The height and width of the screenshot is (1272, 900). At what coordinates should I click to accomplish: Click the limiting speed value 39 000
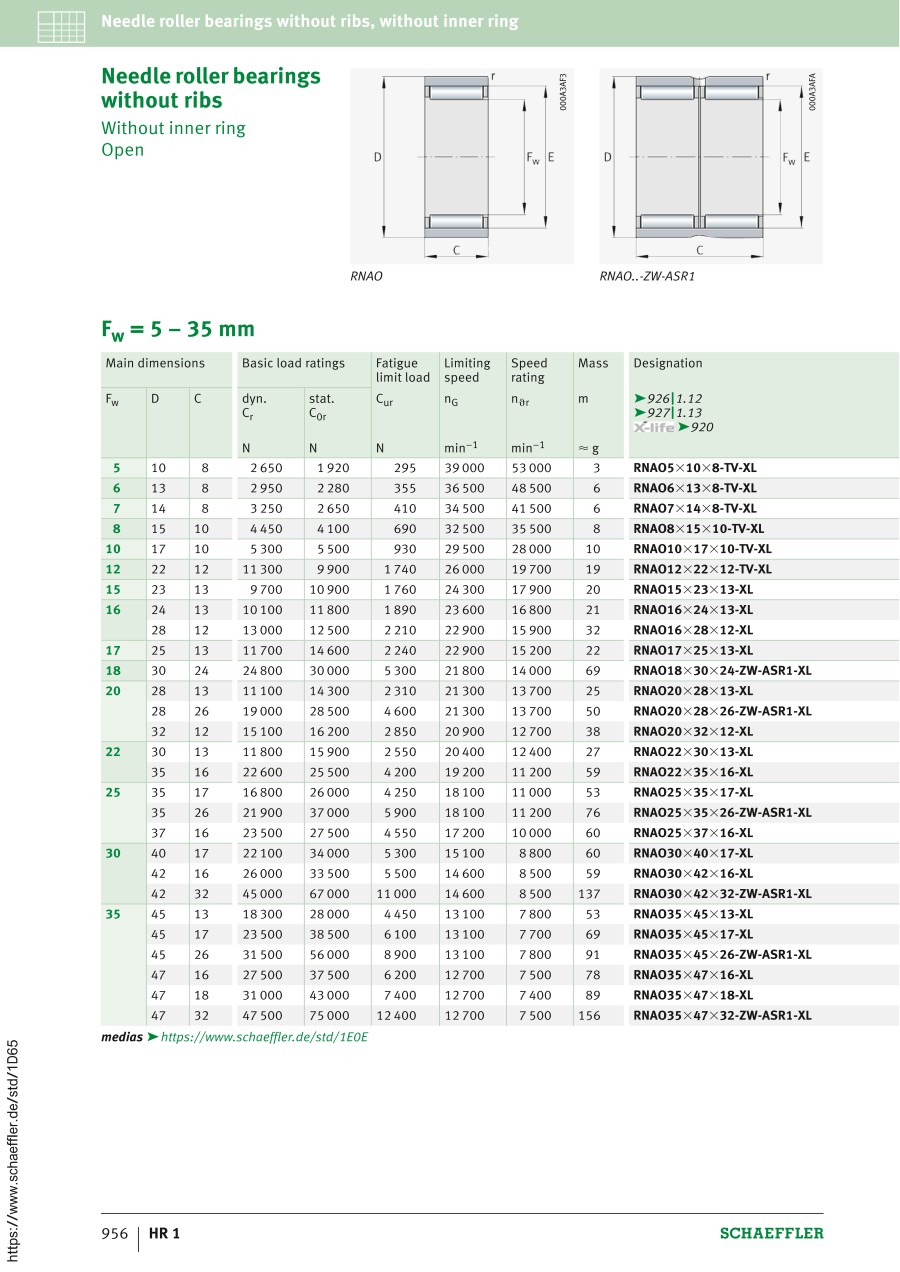click(464, 468)
